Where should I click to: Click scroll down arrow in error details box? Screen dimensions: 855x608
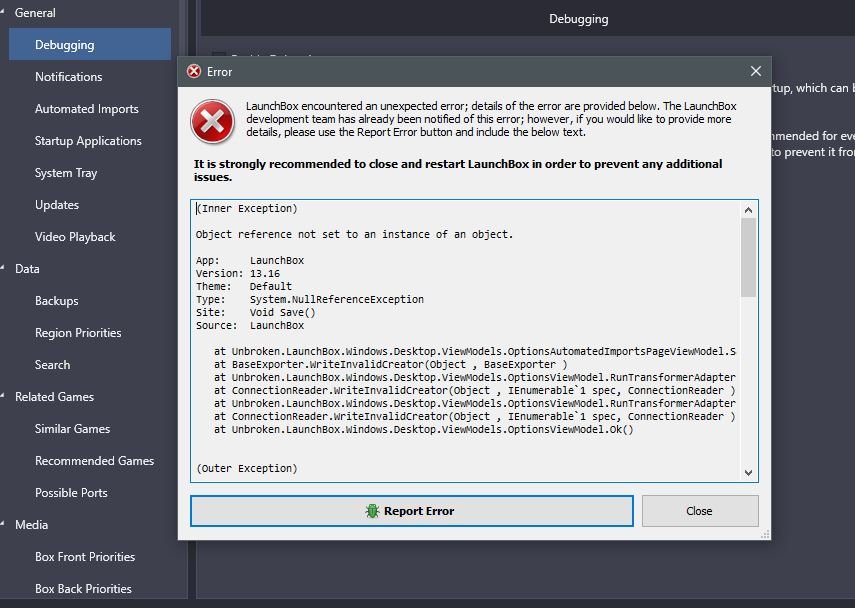tap(748, 473)
